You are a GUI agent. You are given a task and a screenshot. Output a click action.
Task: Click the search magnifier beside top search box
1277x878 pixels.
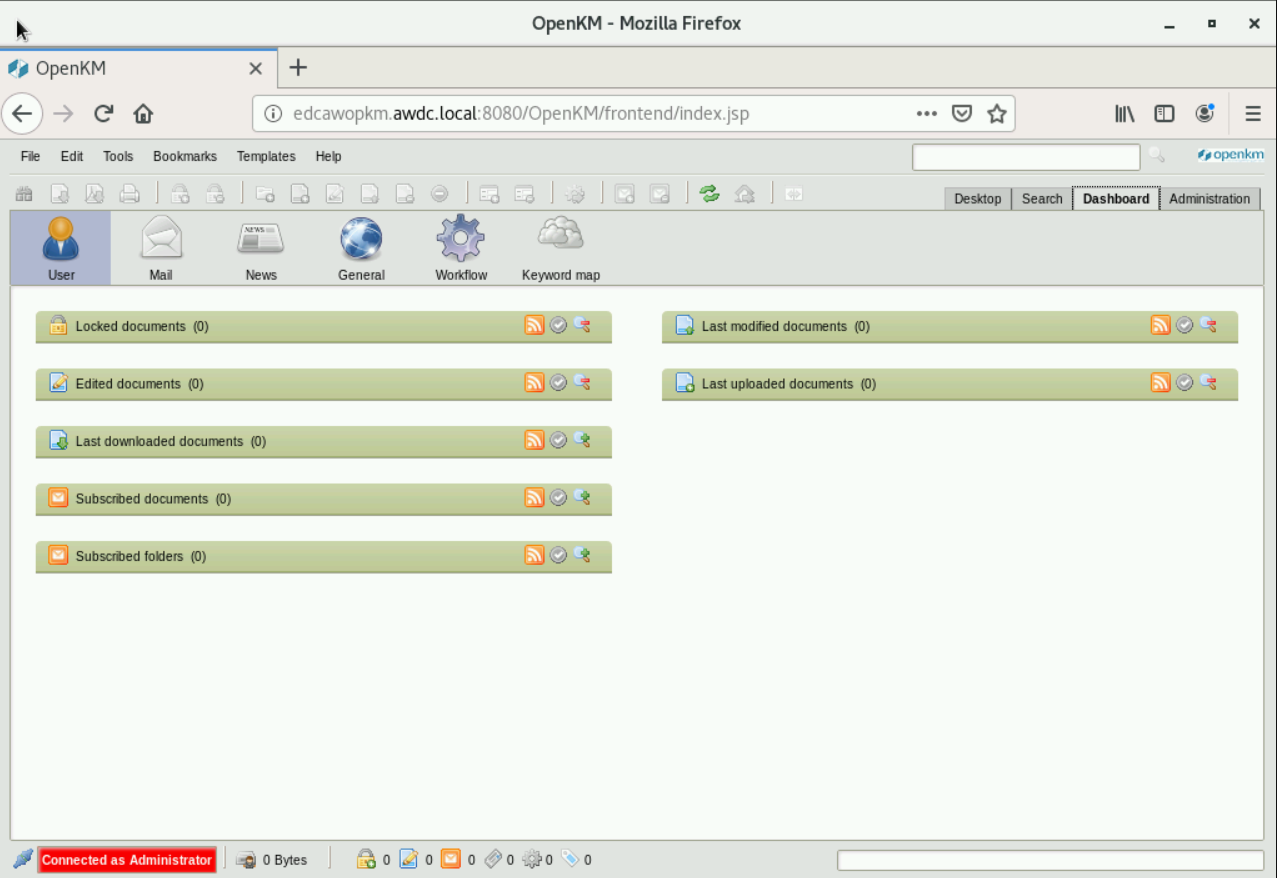[1156, 155]
